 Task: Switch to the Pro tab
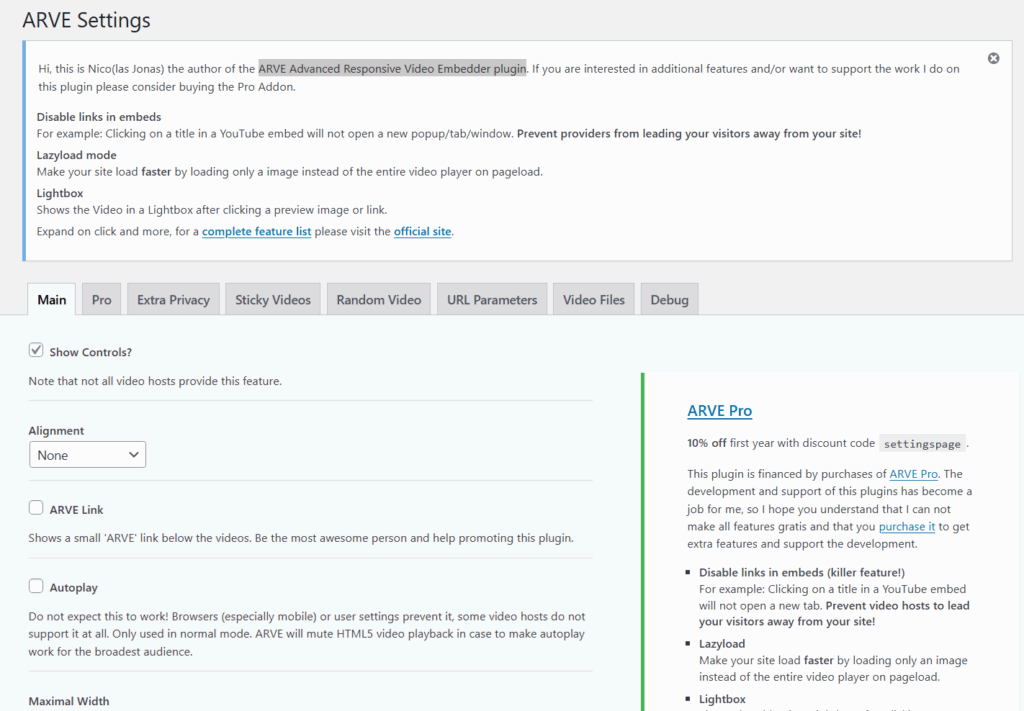pos(101,300)
